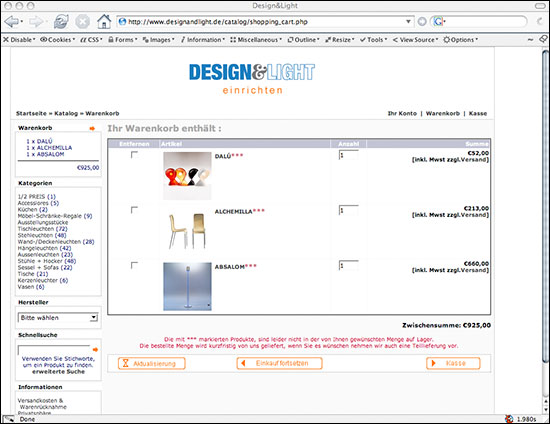This screenshot has height=424, width=550.
Task: Go to Startseite breadcrumb link
Action: pyautogui.click(x=31, y=113)
